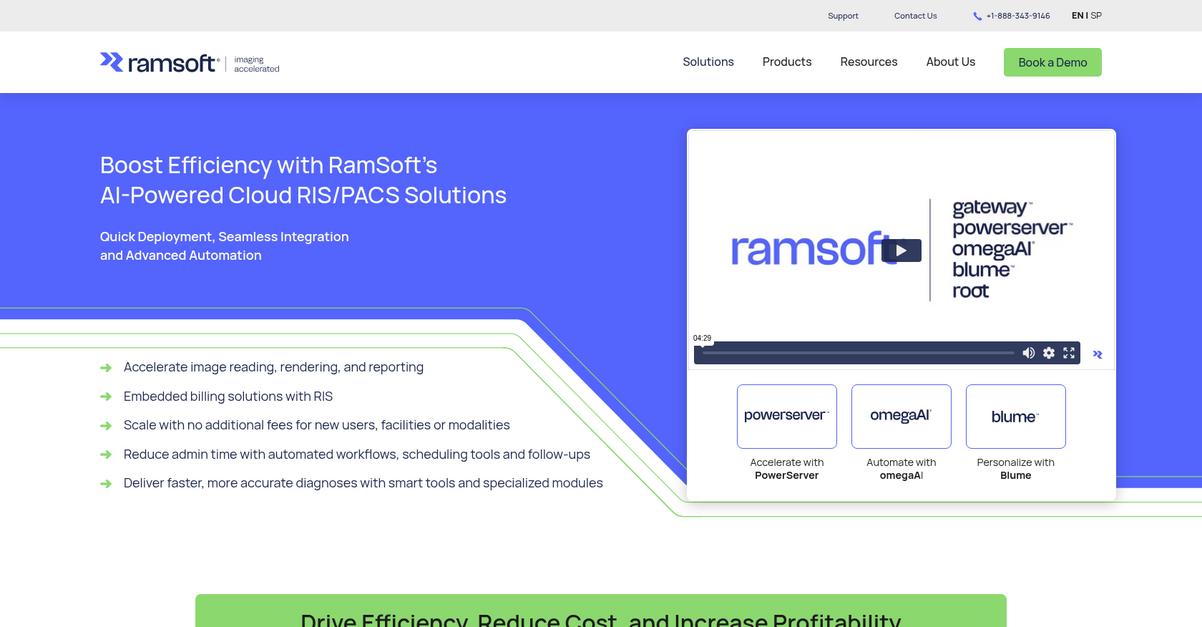Open the Contact Us link
The width and height of the screenshot is (1202, 627).
[x=915, y=16]
